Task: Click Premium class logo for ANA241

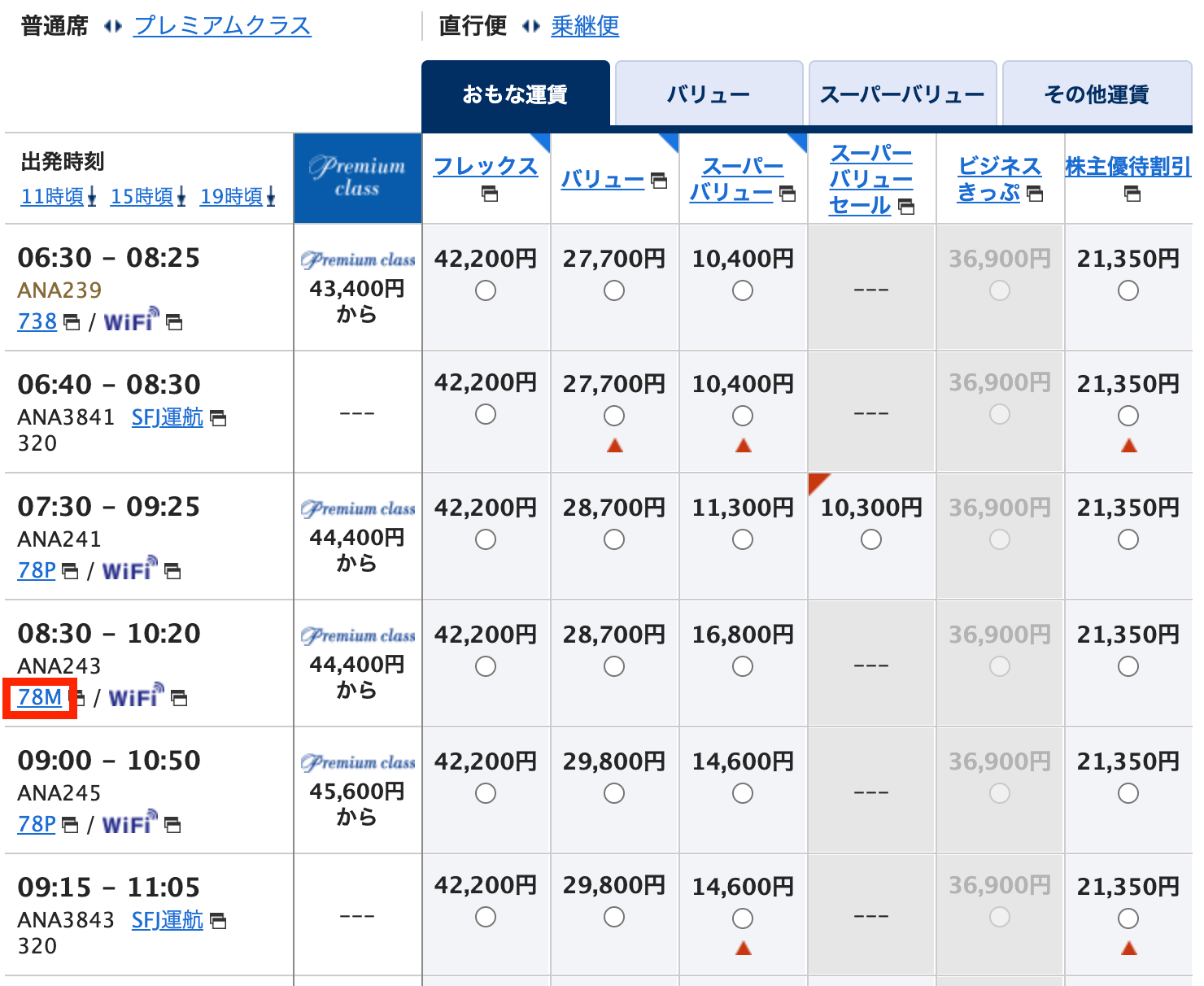Action: coord(358,509)
